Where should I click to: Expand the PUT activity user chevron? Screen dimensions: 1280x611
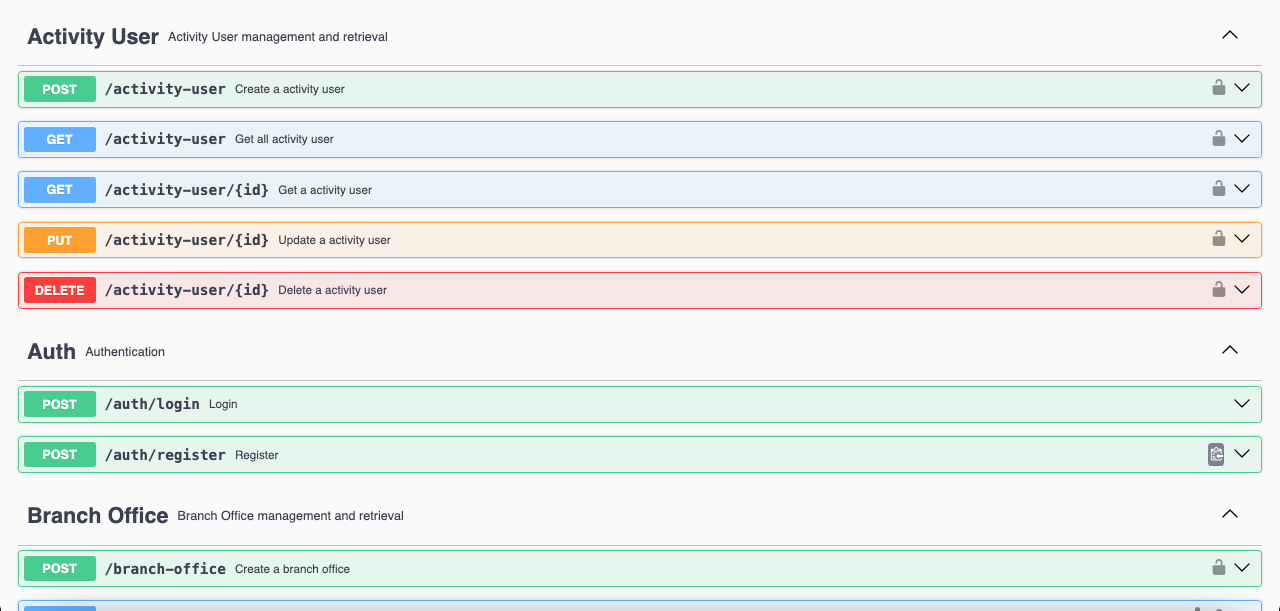click(1242, 239)
